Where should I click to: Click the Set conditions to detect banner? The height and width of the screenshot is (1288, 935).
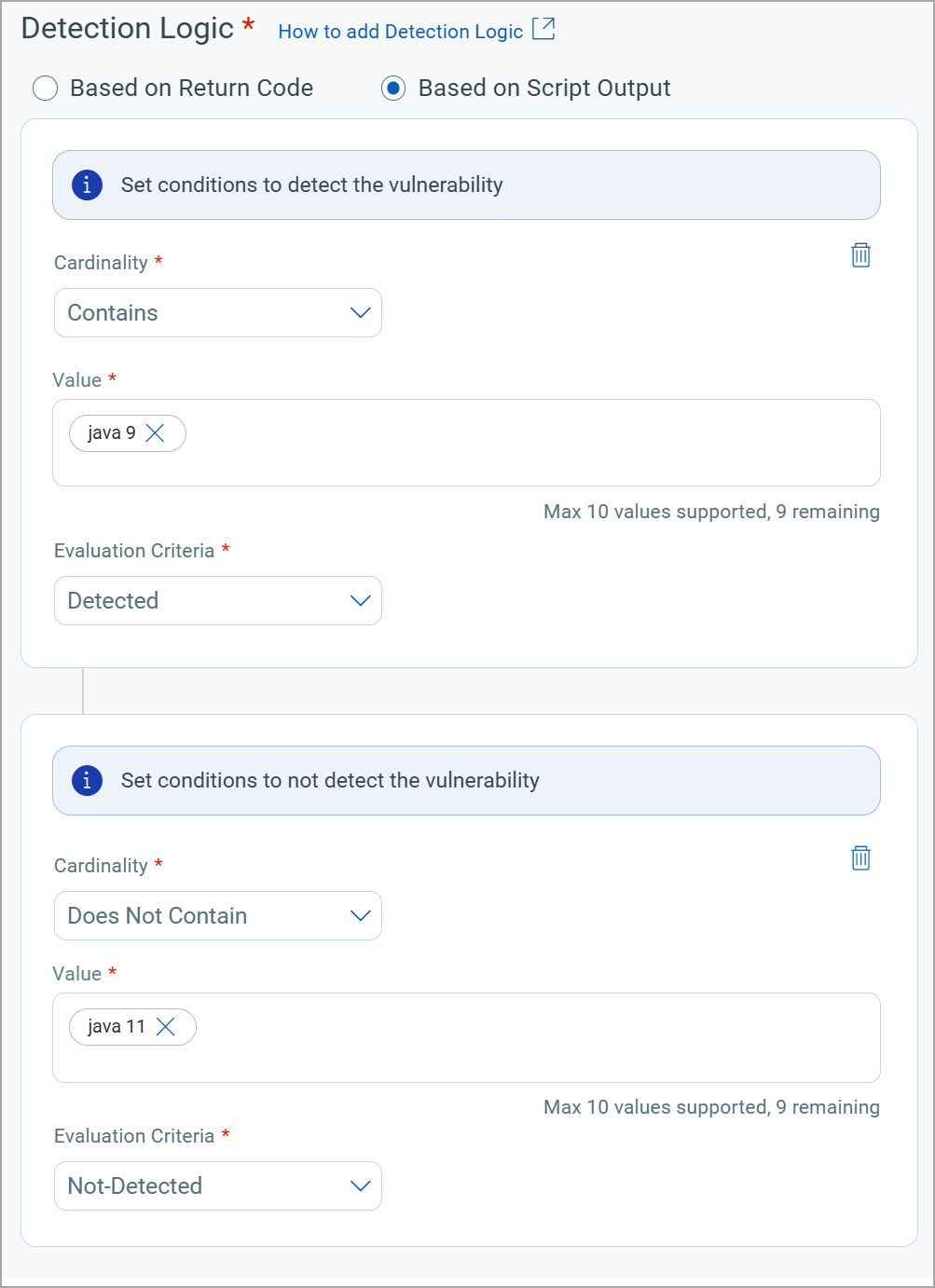pyautogui.click(x=466, y=185)
